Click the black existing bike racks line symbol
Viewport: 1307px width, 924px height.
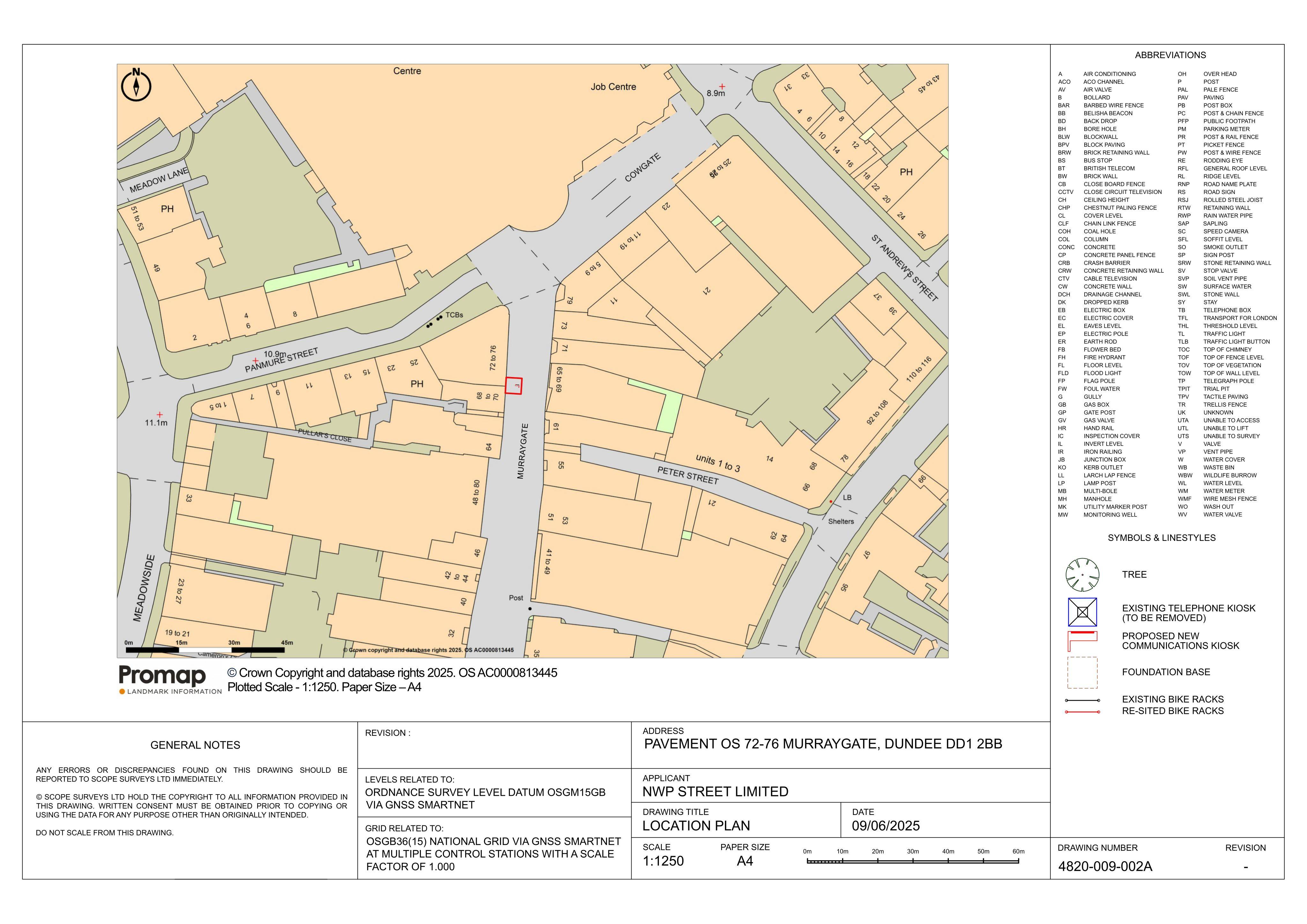[x=1082, y=700]
